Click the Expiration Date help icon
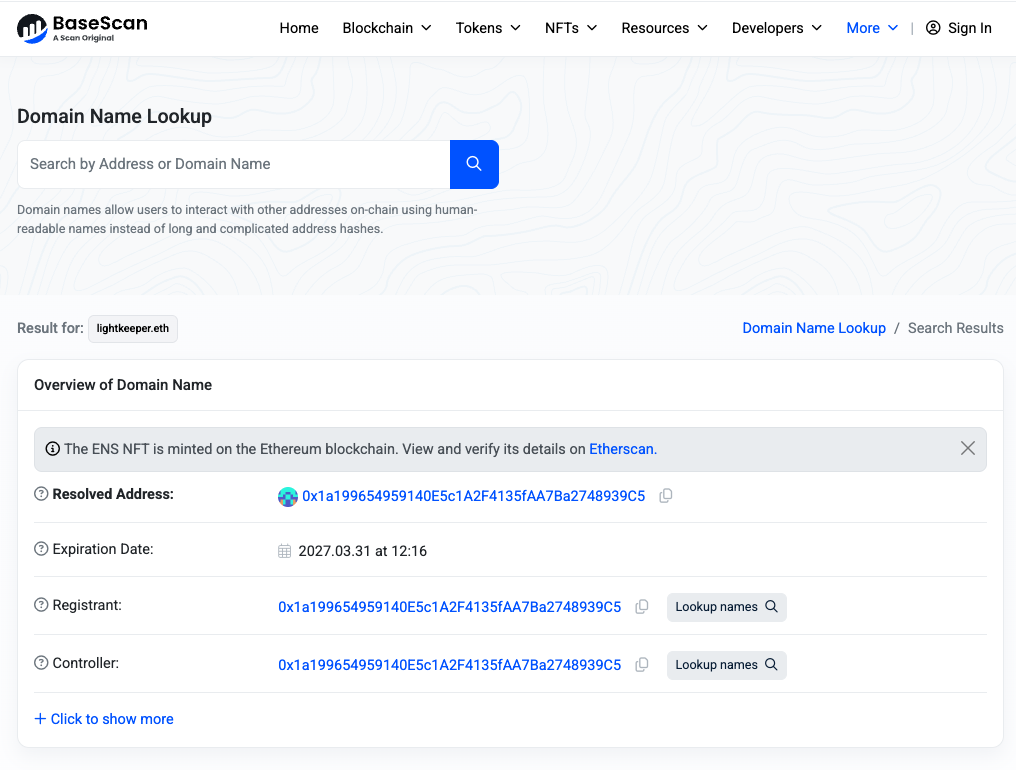The height and width of the screenshot is (770, 1016). tap(41, 549)
